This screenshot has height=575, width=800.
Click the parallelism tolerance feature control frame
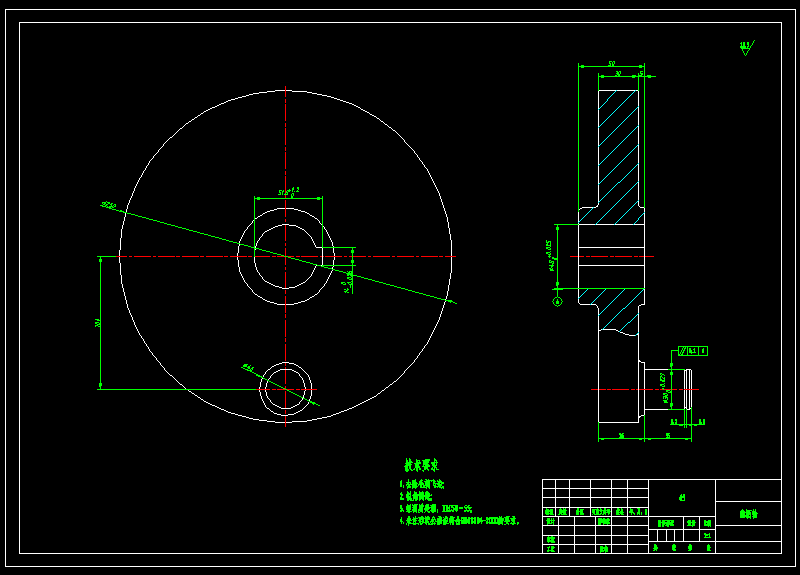tap(693, 351)
